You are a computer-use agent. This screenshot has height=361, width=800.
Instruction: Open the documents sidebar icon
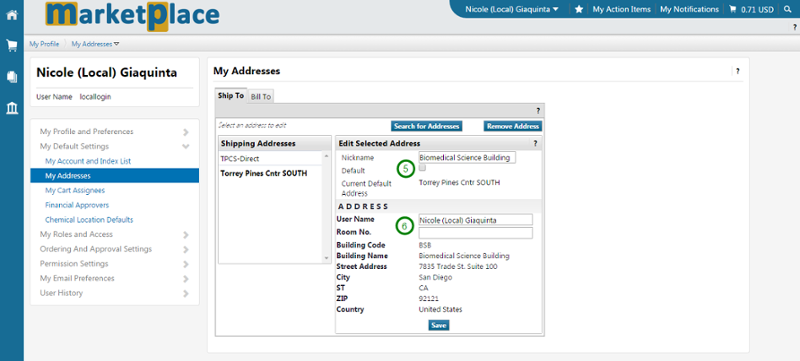coord(12,77)
